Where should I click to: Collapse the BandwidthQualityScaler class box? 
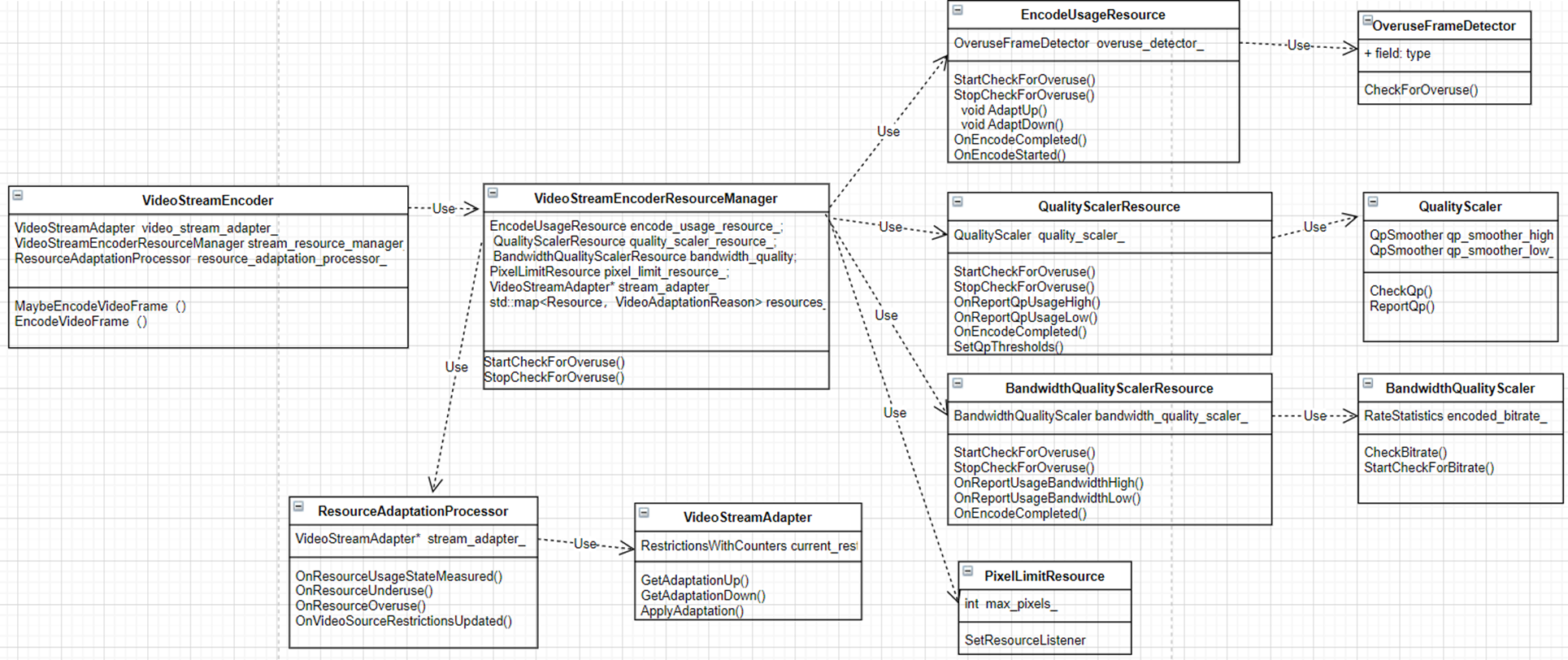tap(1368, 383)
